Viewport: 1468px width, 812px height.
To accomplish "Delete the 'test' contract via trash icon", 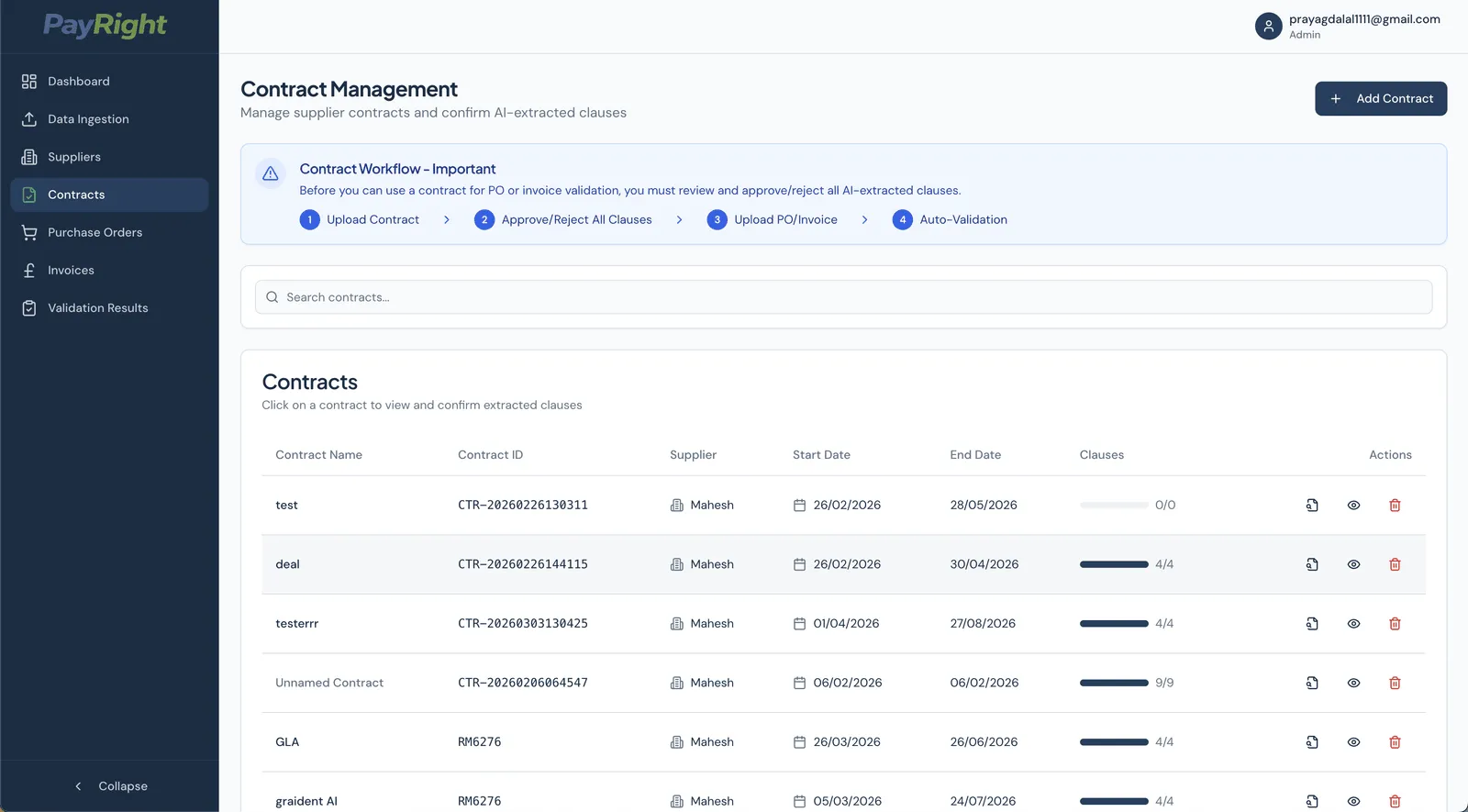I will point(1395,506).
